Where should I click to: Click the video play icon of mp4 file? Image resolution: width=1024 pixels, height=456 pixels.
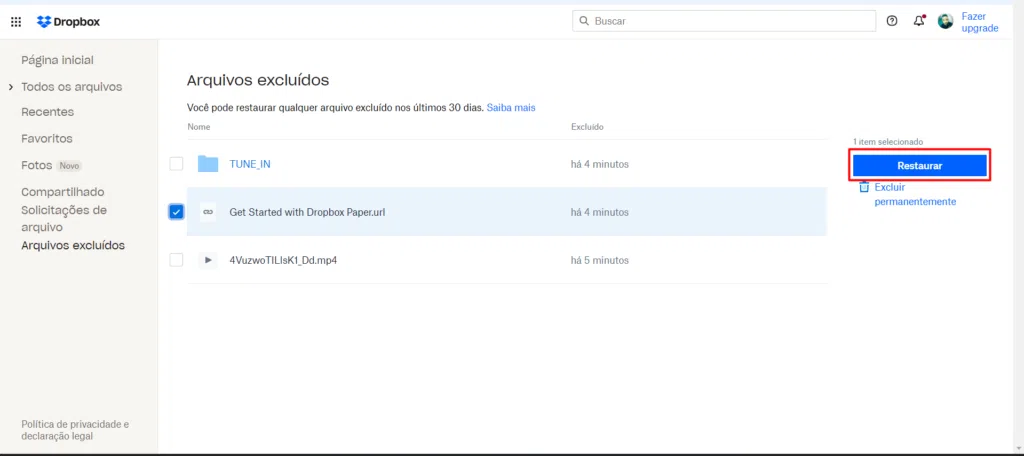(208, 260)
